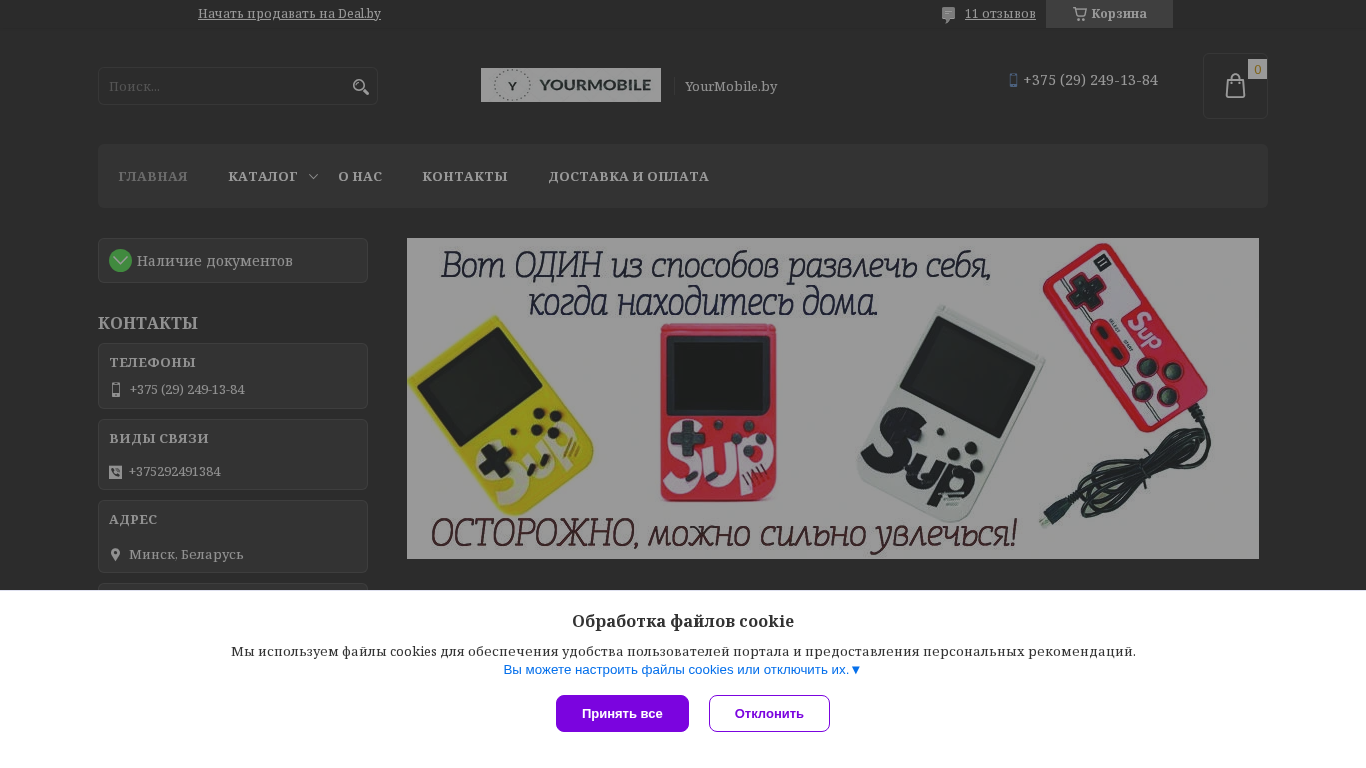Expand the Каталог menu chevron

click(313, 177)
